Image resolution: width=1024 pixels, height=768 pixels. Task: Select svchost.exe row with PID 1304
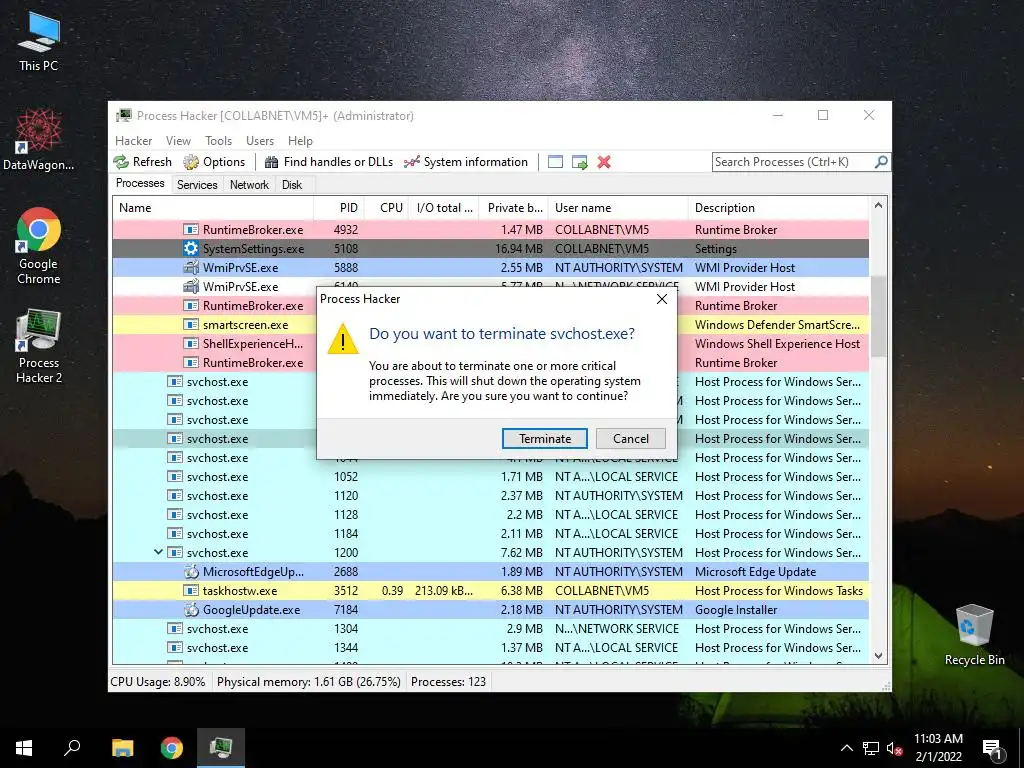tap(490, 628)
